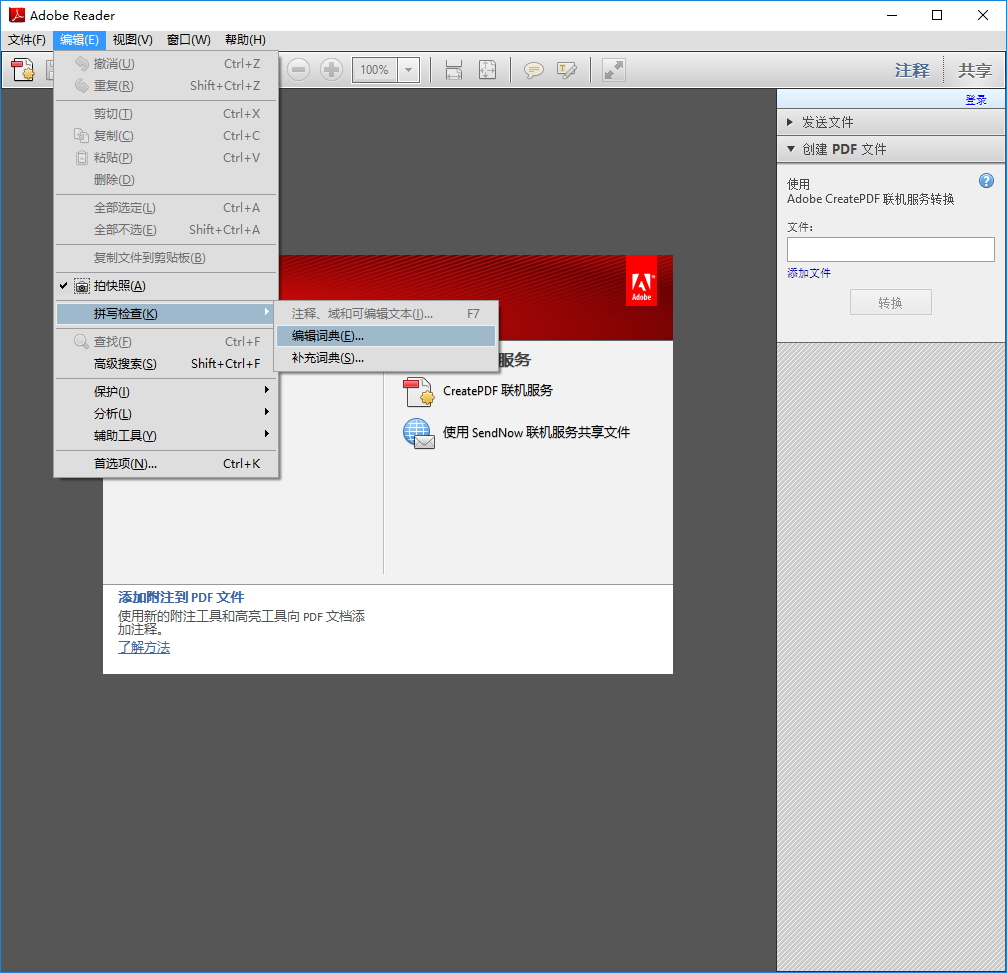This screenshot has height=973, width=1007.
Task: Click the Adobe logo in the banner
Action: coord(641,281)
